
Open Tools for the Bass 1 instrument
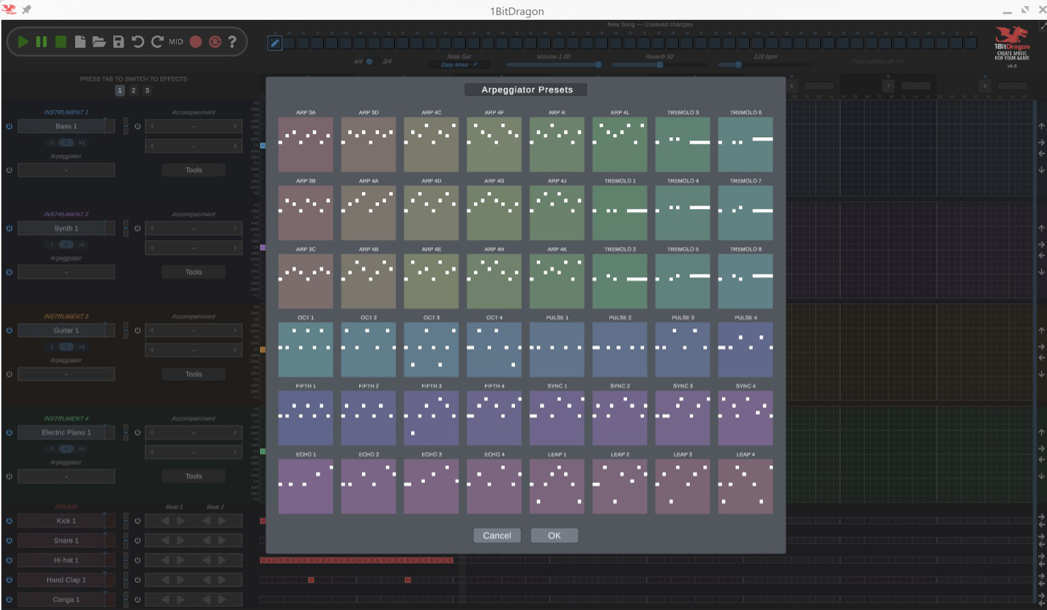[x=194, y=170]
